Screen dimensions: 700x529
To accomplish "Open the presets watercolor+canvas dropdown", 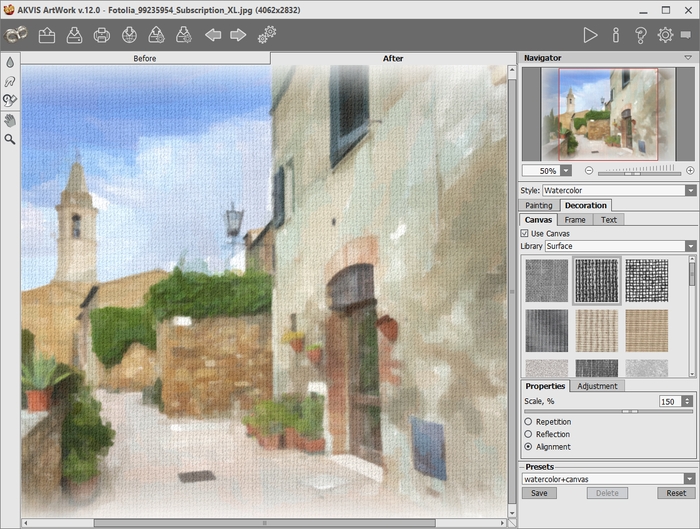I will pyautogui.click(x=690, y=479).
